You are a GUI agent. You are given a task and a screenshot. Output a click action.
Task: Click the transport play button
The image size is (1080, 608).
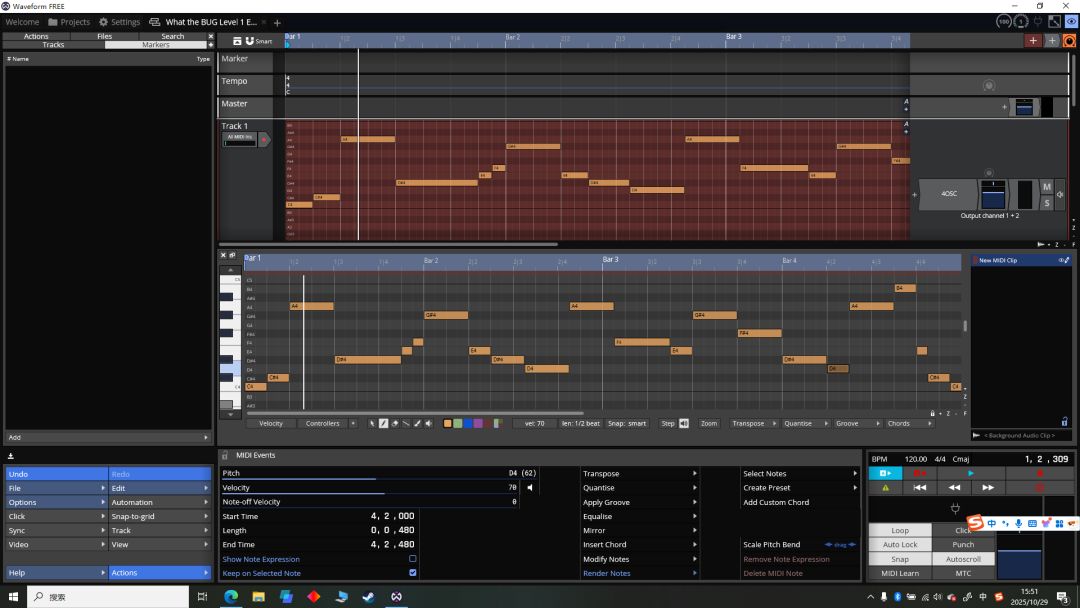pyautogui.click(x=970, y=473)
